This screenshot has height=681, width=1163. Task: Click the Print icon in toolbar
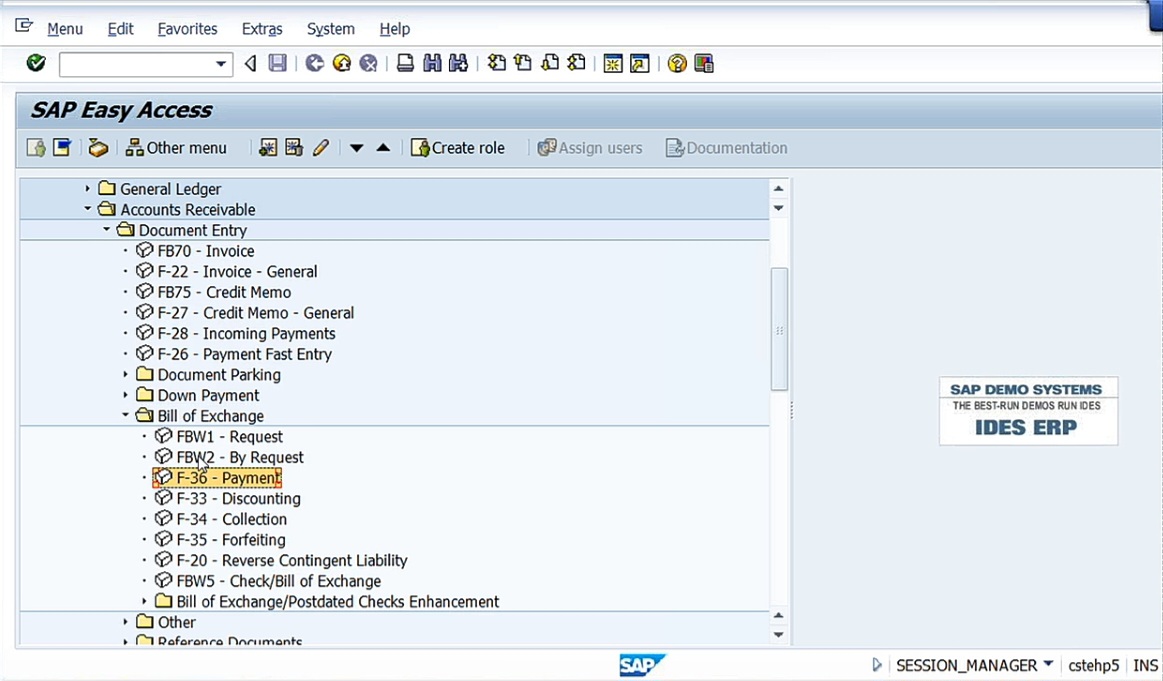pyautogui.click(x=405, y=63)
